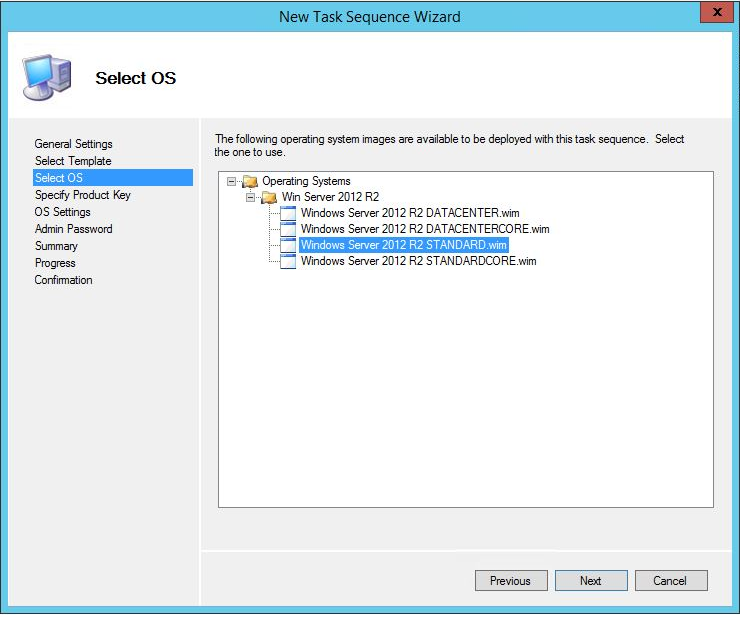Image resolution: width=744 pixels, height=619 pixels.
Task: Collapse the Win Server 2012 R2 node
Action: point(251,197)
